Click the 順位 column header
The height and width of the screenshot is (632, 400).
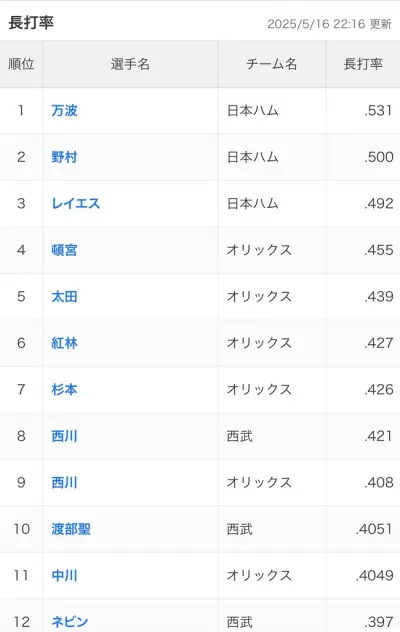point(21,64)
